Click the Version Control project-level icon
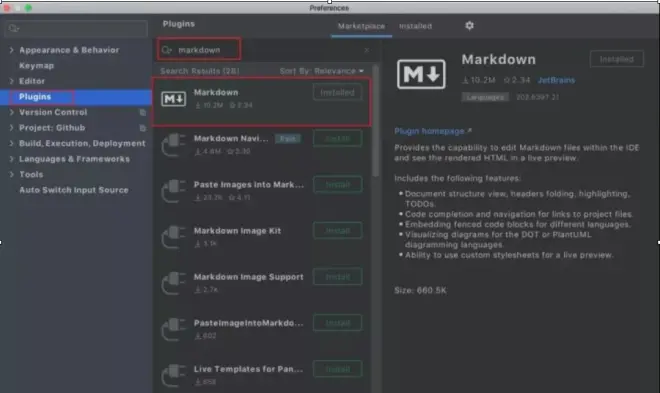The image size is (660, 393). [x=143, y=112]
